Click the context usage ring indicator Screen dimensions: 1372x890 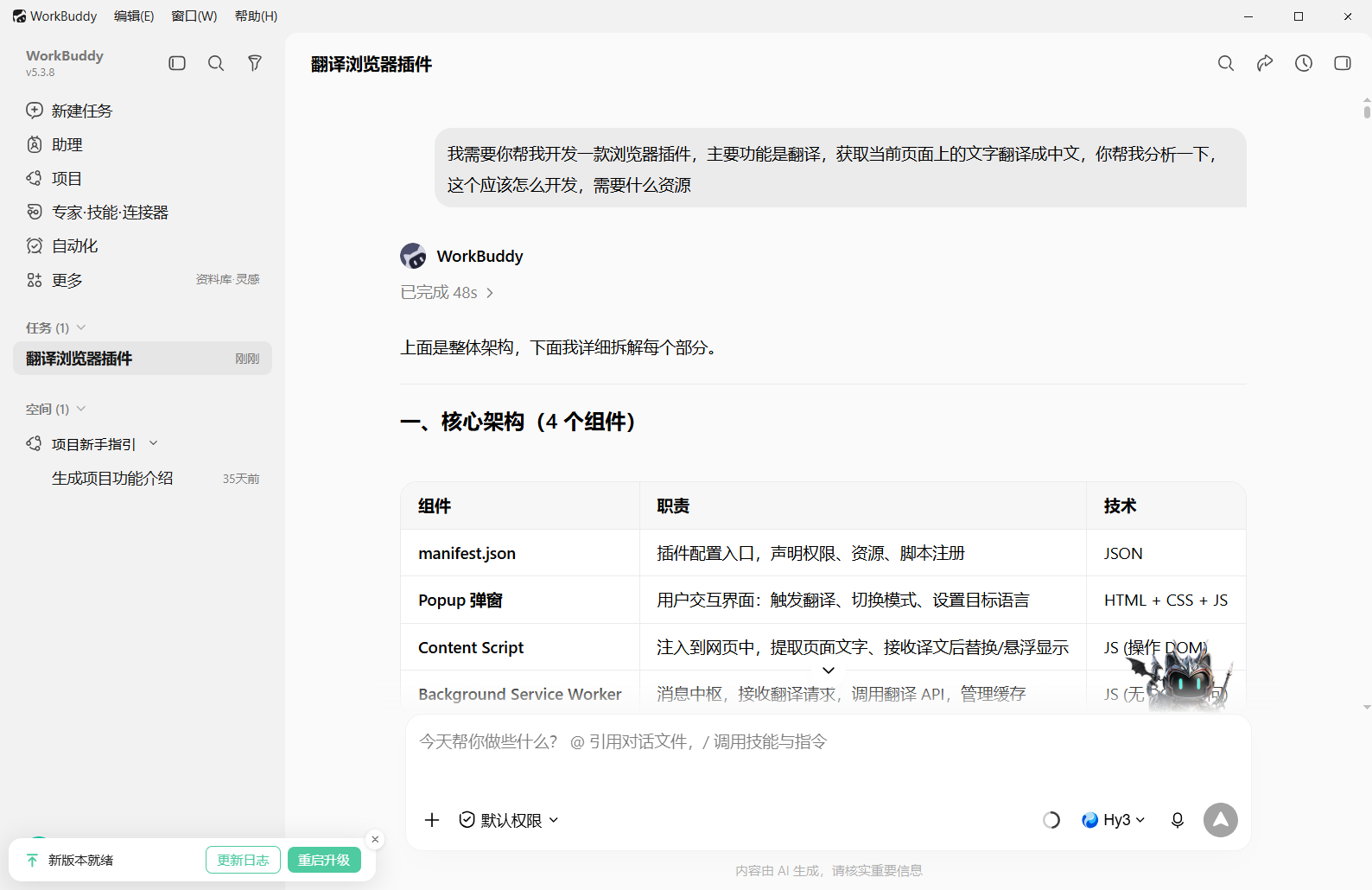click(x=1051, y=820)
